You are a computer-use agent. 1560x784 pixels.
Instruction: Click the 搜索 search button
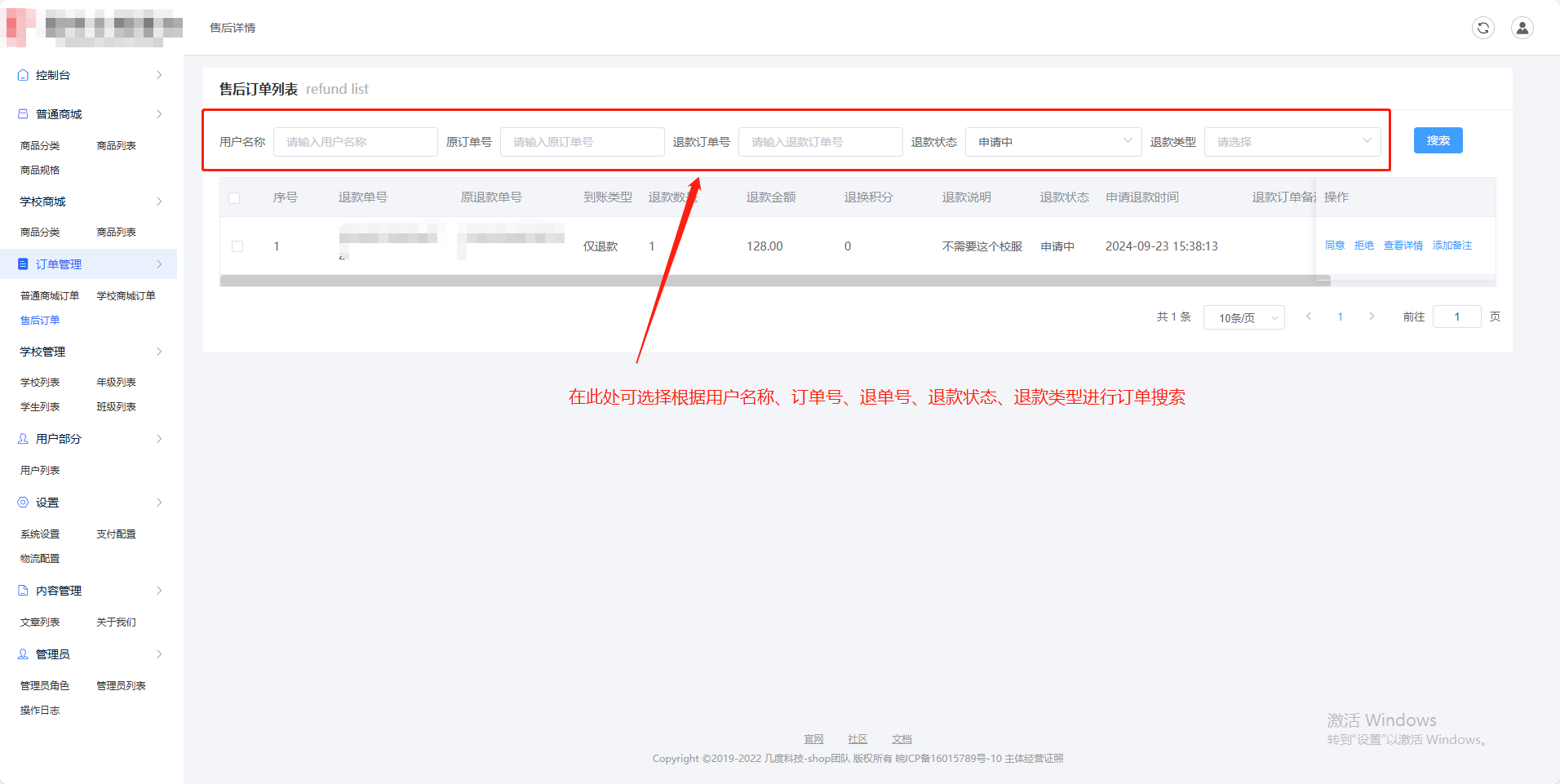pos(1438,140)
